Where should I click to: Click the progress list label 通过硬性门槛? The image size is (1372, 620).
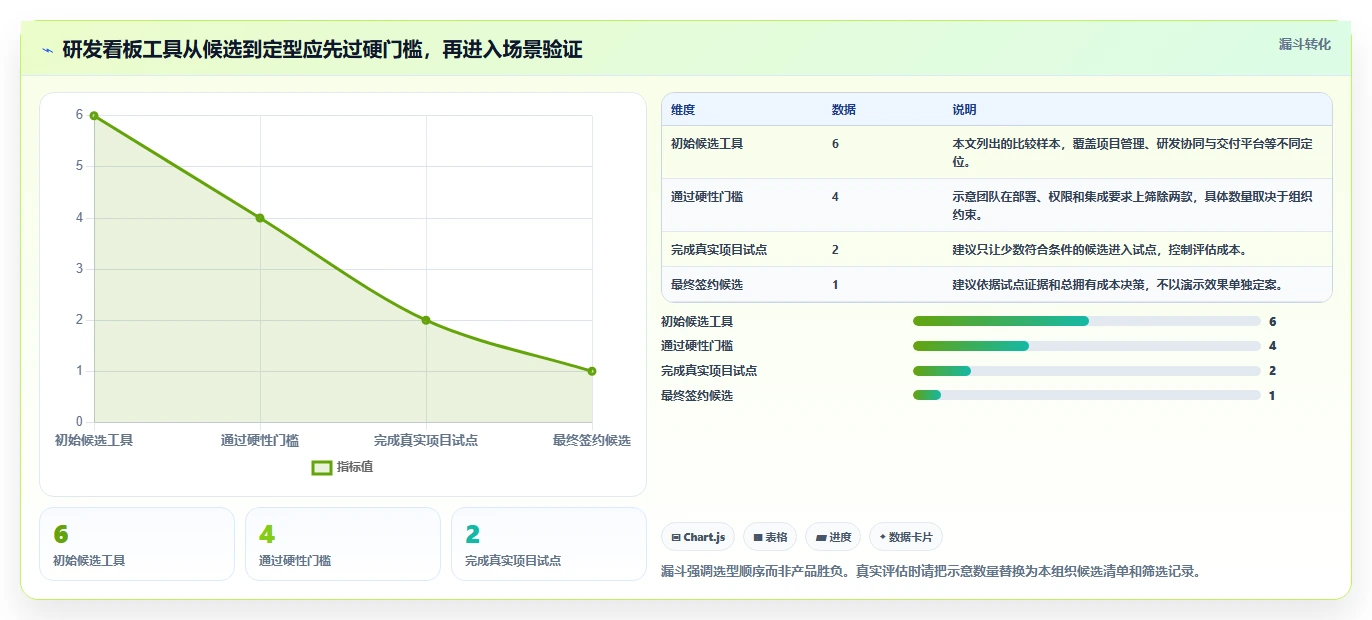click(697, 346)
